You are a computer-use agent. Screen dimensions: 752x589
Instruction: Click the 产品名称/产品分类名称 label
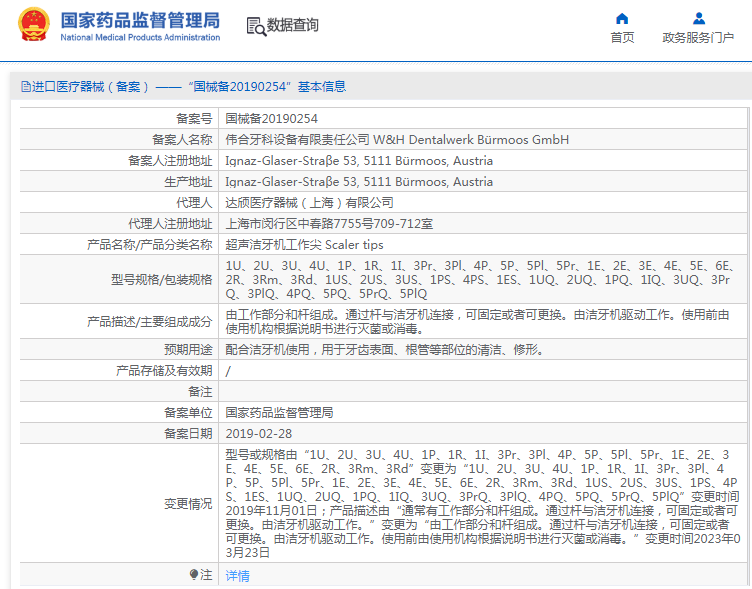(149, 245)
